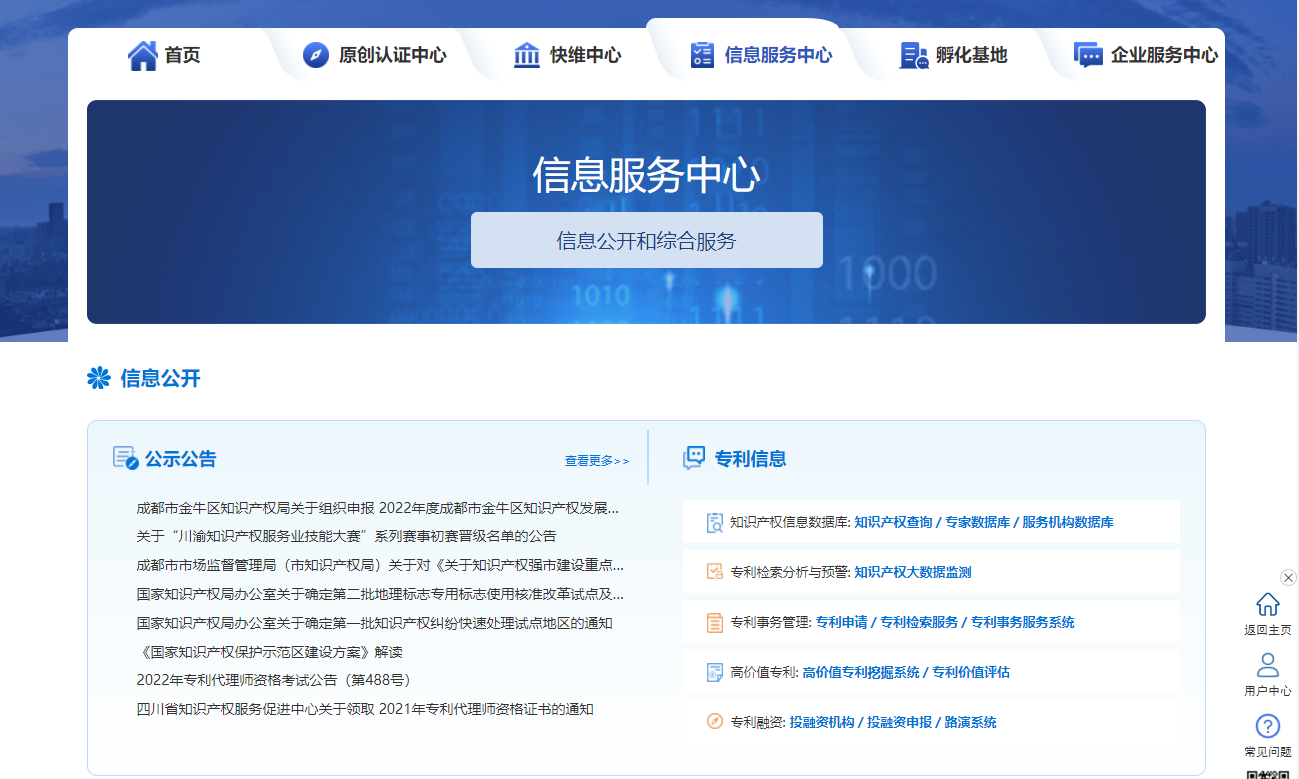The image size is (1299, 779).
Task: Click the 返回主页 house icon in sidebar
Action: click(1267, 604)
